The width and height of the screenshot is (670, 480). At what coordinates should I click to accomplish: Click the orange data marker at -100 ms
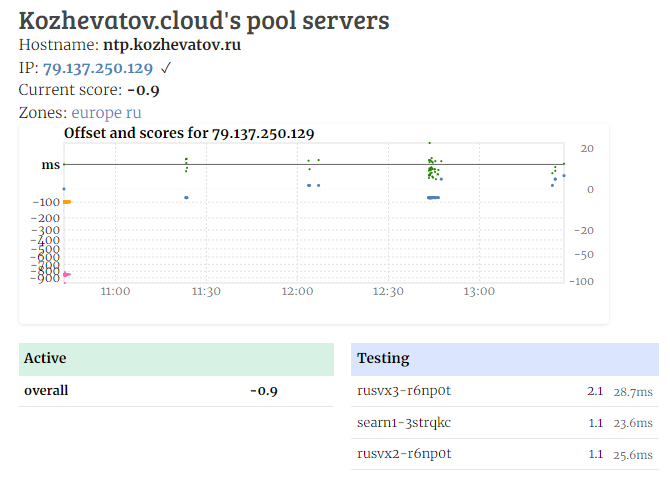coord(67,202)
